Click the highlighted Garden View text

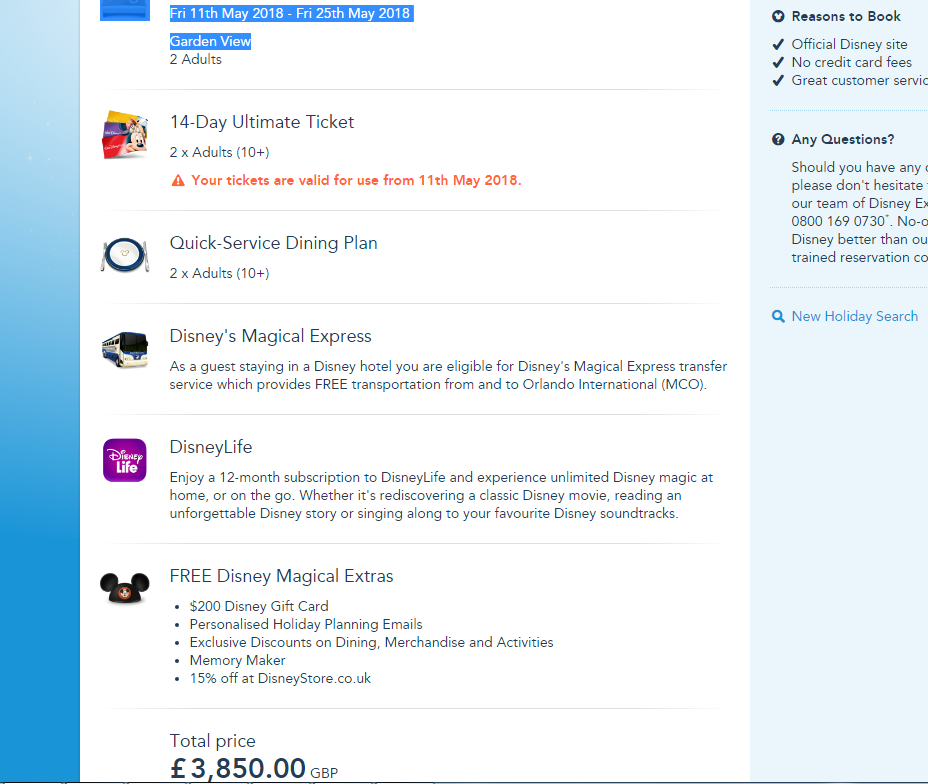210,41
